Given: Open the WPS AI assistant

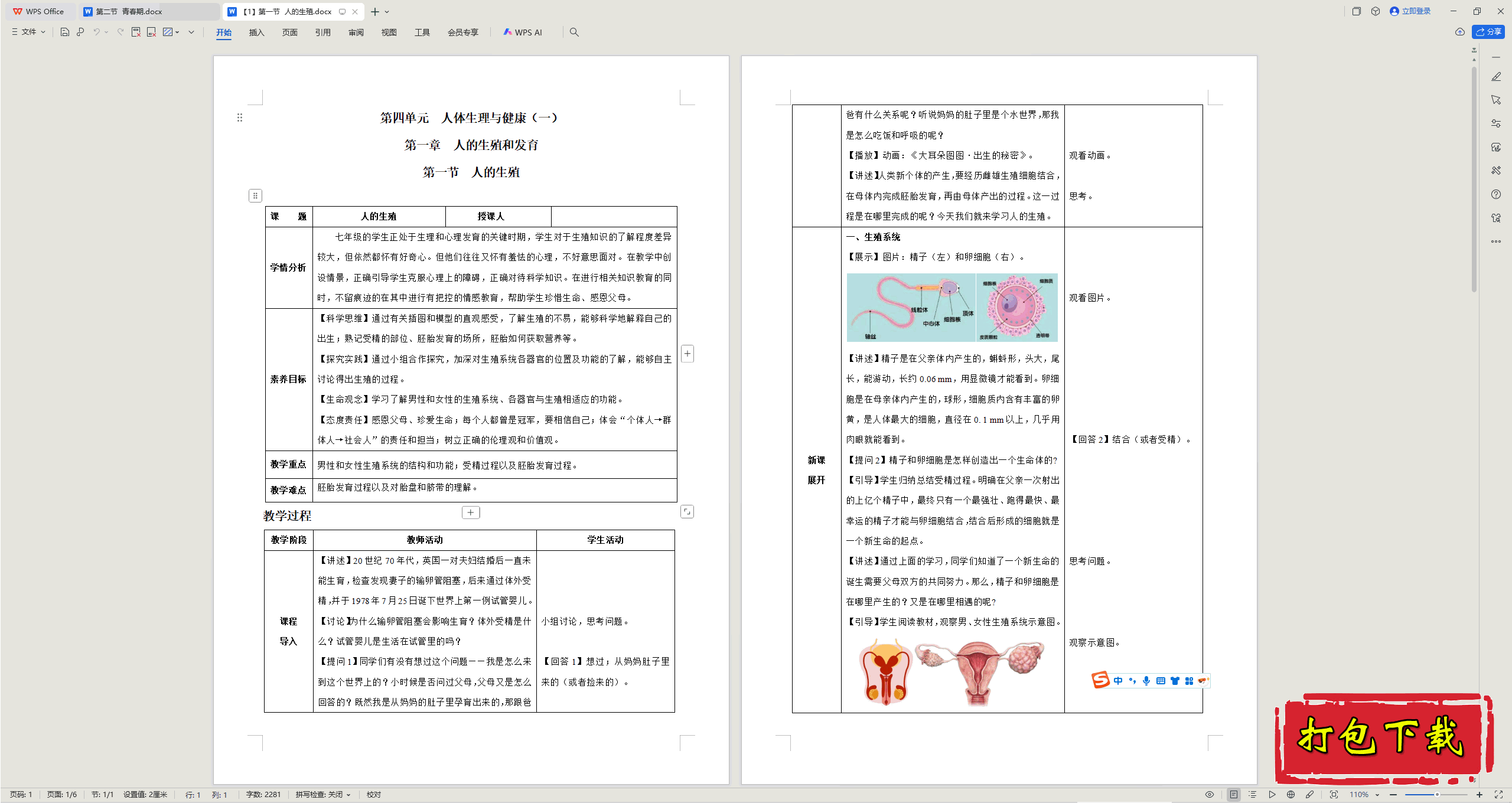Looking at the screenshot, I should point(523,32).
